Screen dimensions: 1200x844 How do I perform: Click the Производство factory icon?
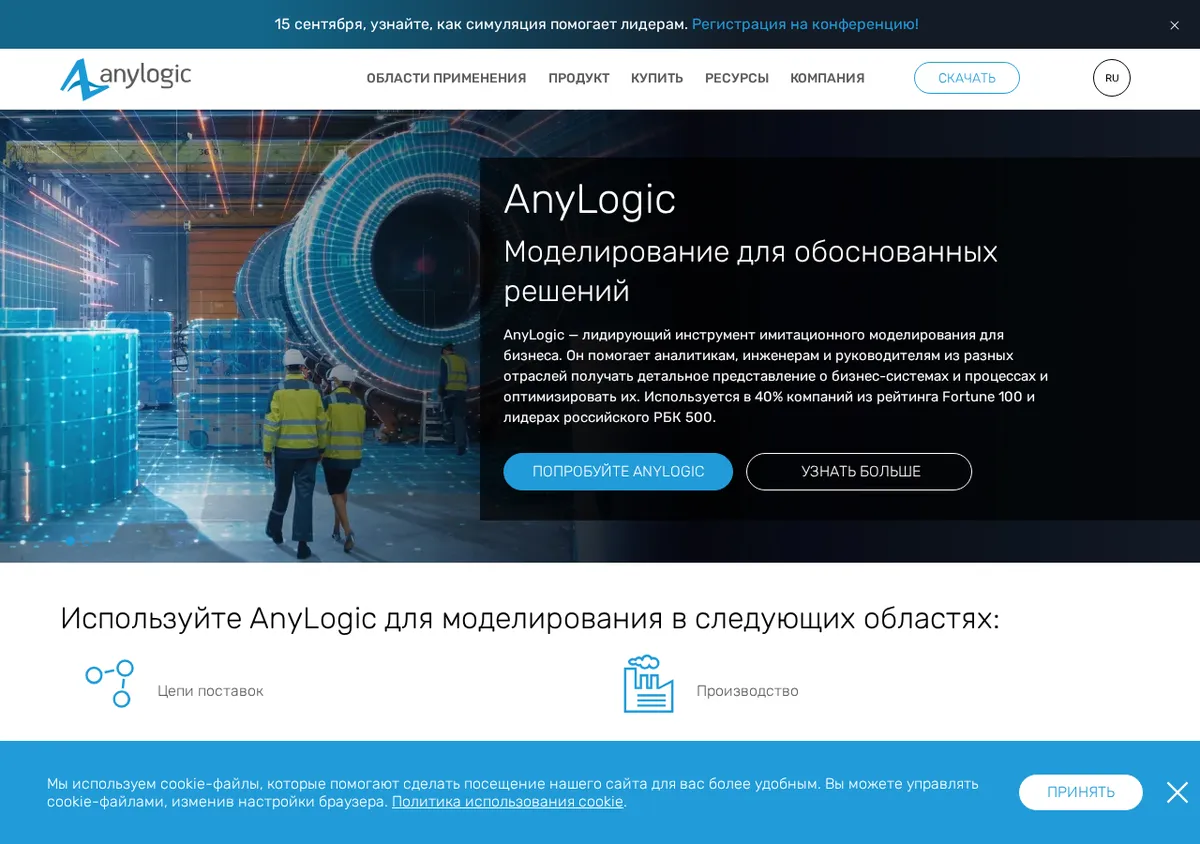pyautogui.click(x=648, y=684)
